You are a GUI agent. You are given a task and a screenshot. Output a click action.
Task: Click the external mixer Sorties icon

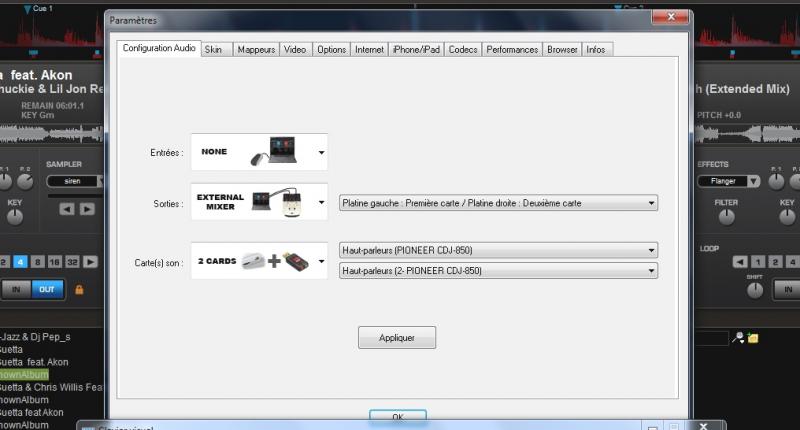tap(278, 202)
